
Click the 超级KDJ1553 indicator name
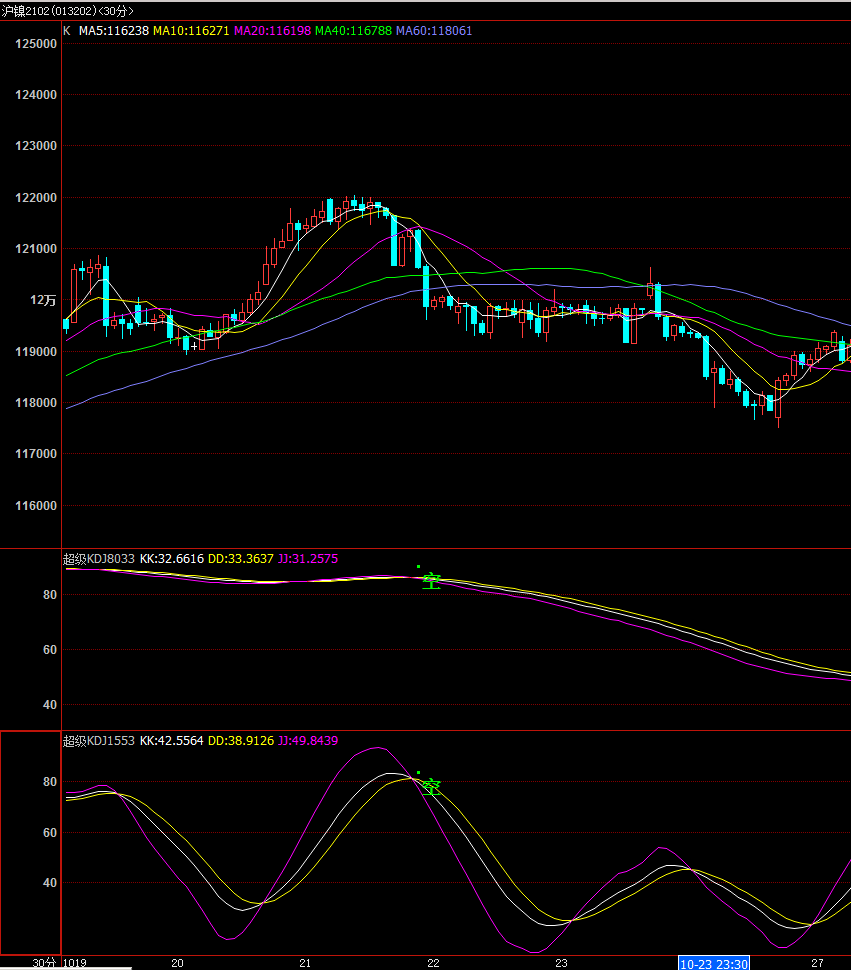[99, 740]
